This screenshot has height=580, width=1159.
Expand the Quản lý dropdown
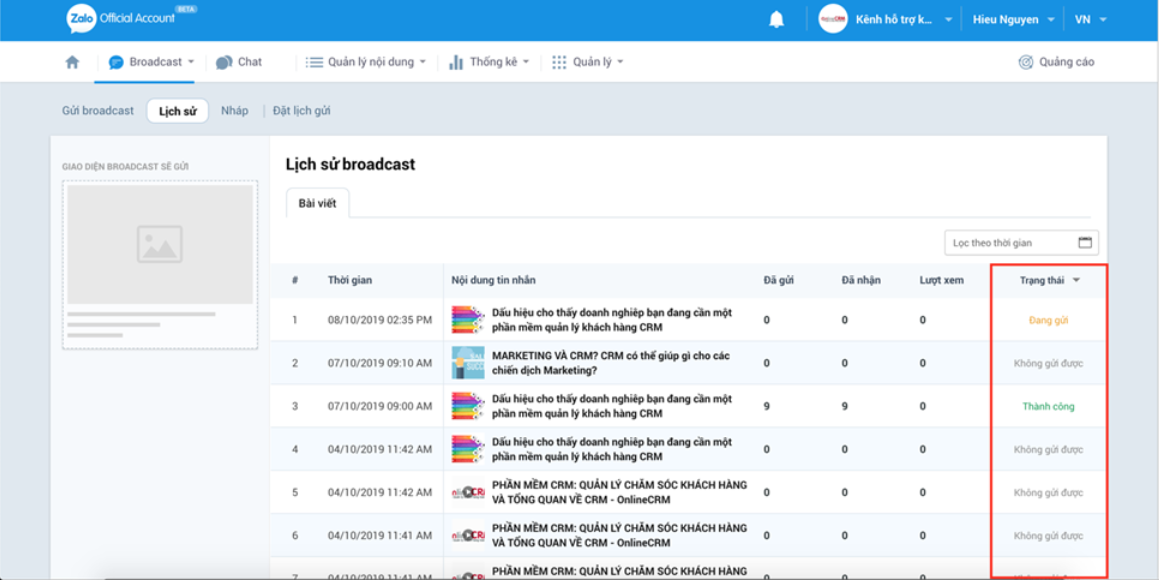620,62
